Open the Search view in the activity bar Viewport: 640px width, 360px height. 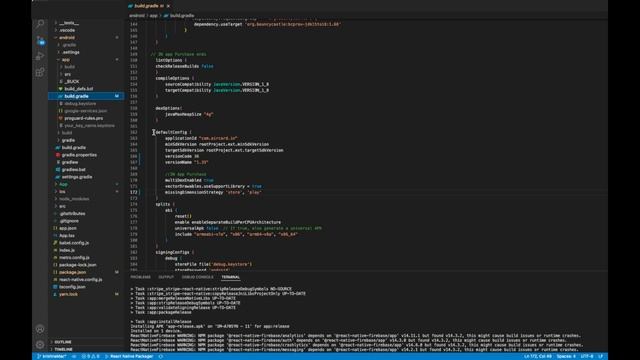(40, 24)
